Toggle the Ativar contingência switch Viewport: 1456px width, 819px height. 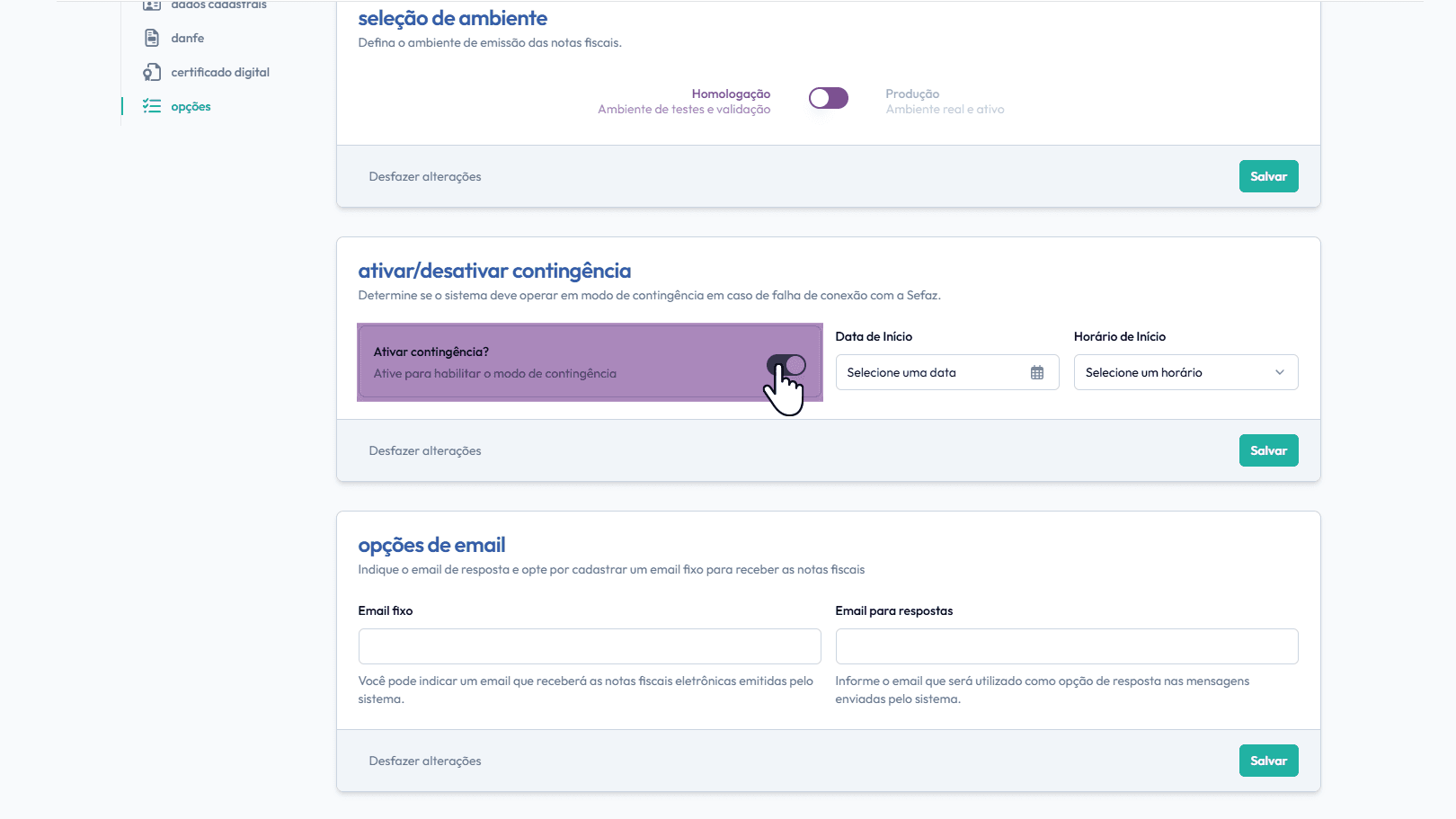(x=786, y=365)
